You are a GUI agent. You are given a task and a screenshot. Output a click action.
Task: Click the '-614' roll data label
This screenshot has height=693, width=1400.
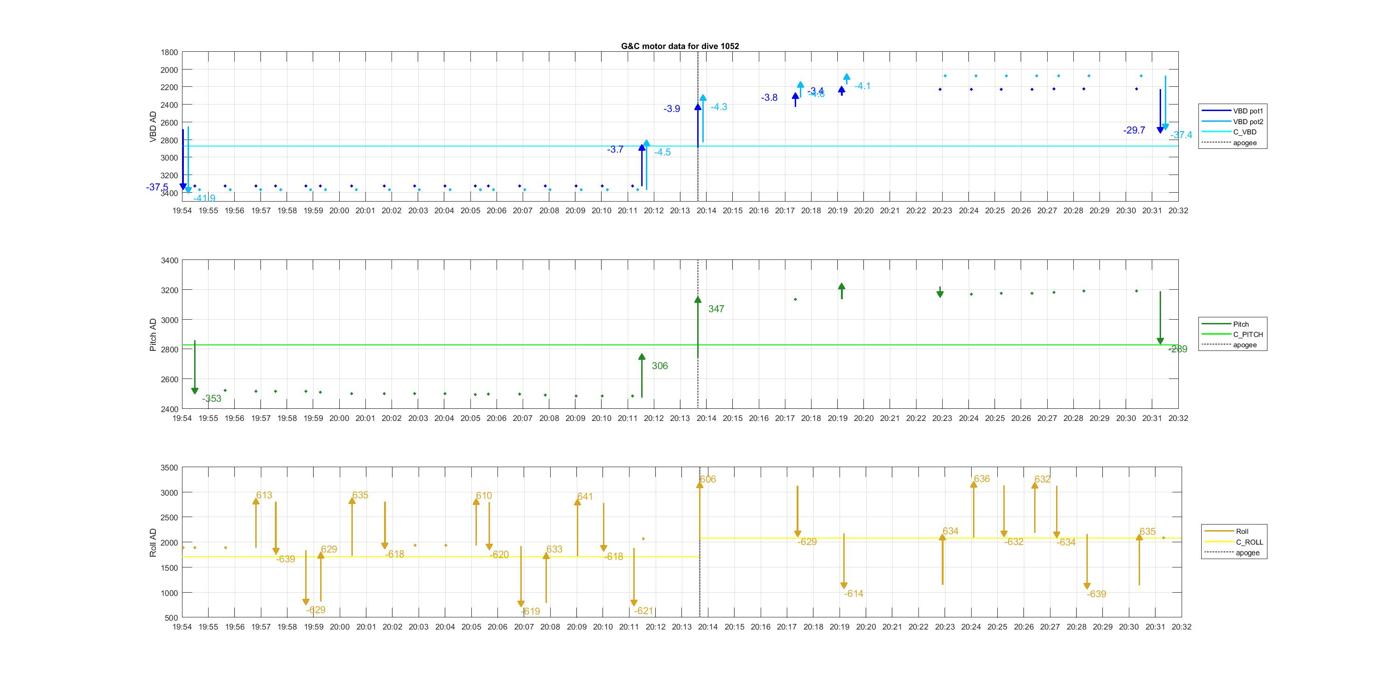pos(853,593)
